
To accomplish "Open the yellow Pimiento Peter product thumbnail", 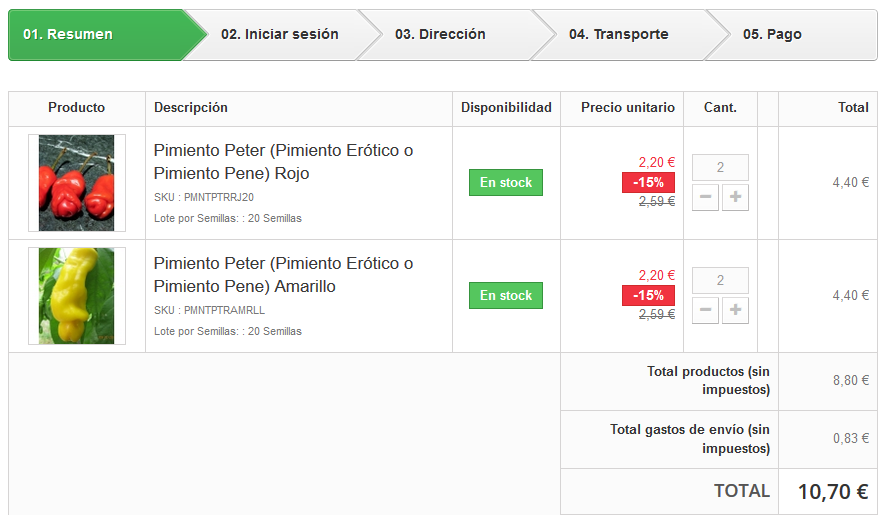I will (x=76, y=296).
